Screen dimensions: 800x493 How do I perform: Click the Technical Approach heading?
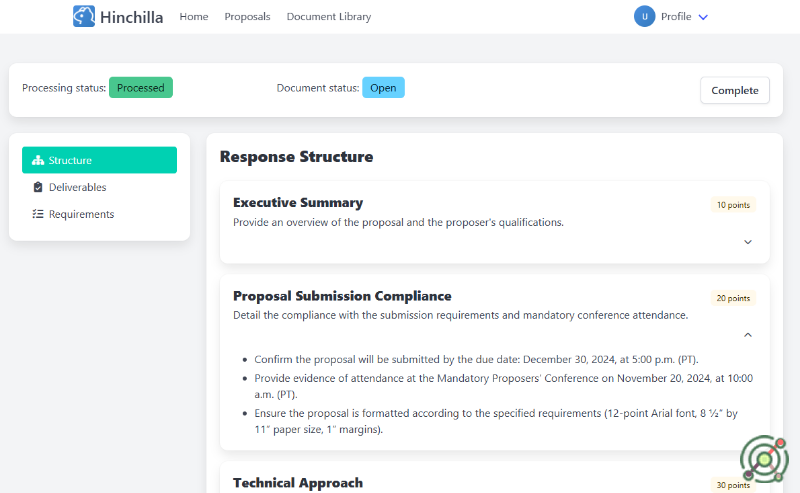(x=298, y=483)
